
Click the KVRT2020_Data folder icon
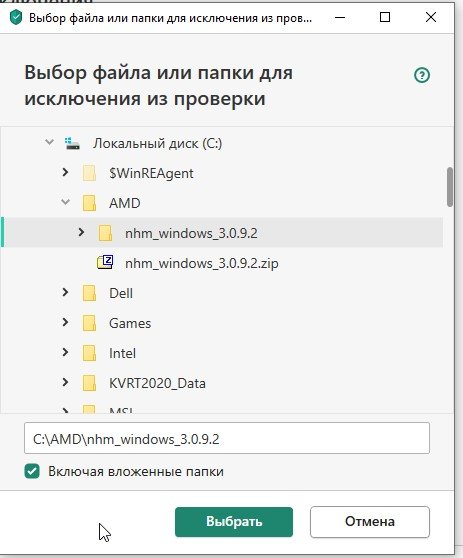[89, 383]
